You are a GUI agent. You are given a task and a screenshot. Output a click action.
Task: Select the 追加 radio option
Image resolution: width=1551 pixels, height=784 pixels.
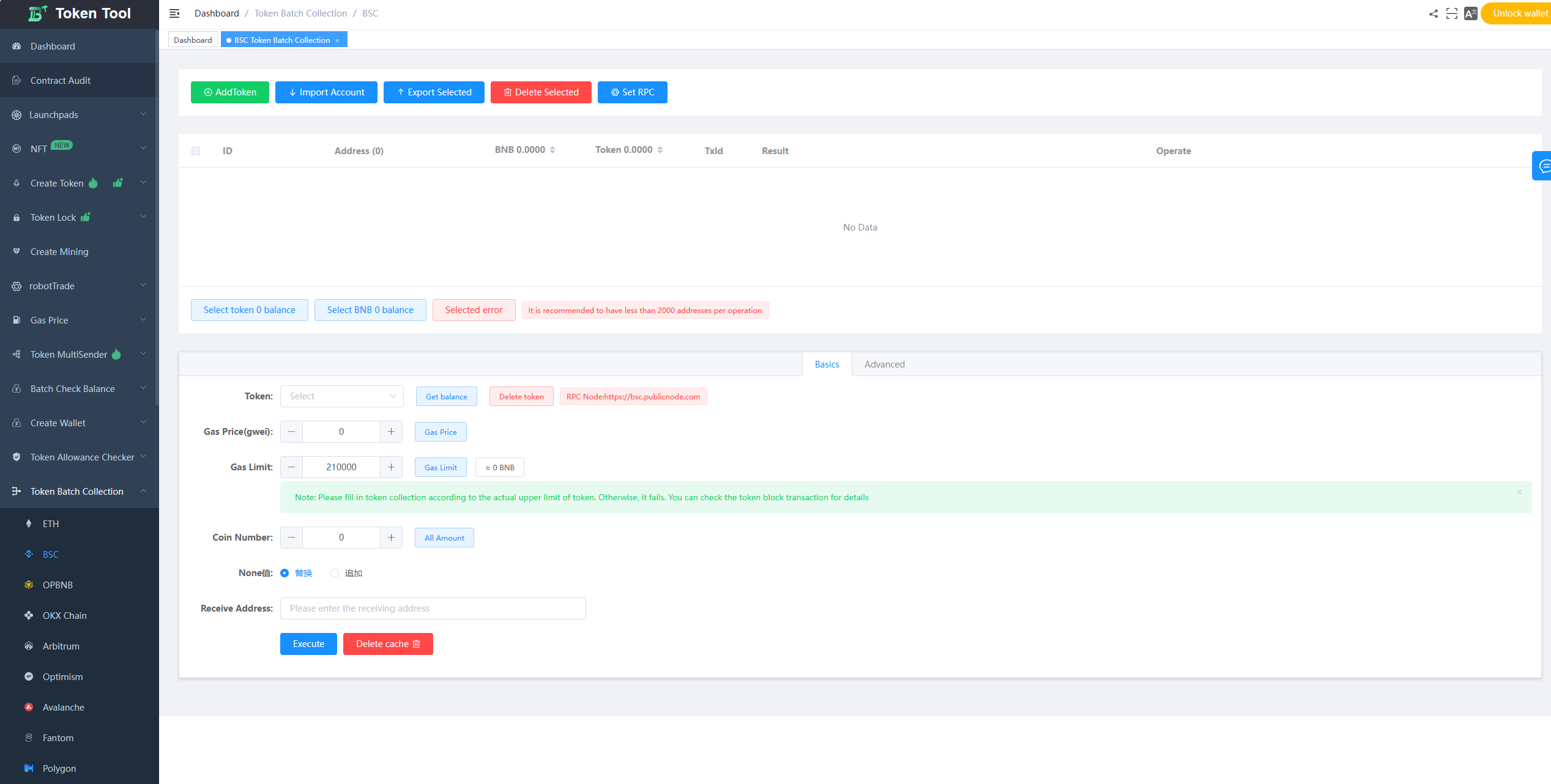(335, 573)
